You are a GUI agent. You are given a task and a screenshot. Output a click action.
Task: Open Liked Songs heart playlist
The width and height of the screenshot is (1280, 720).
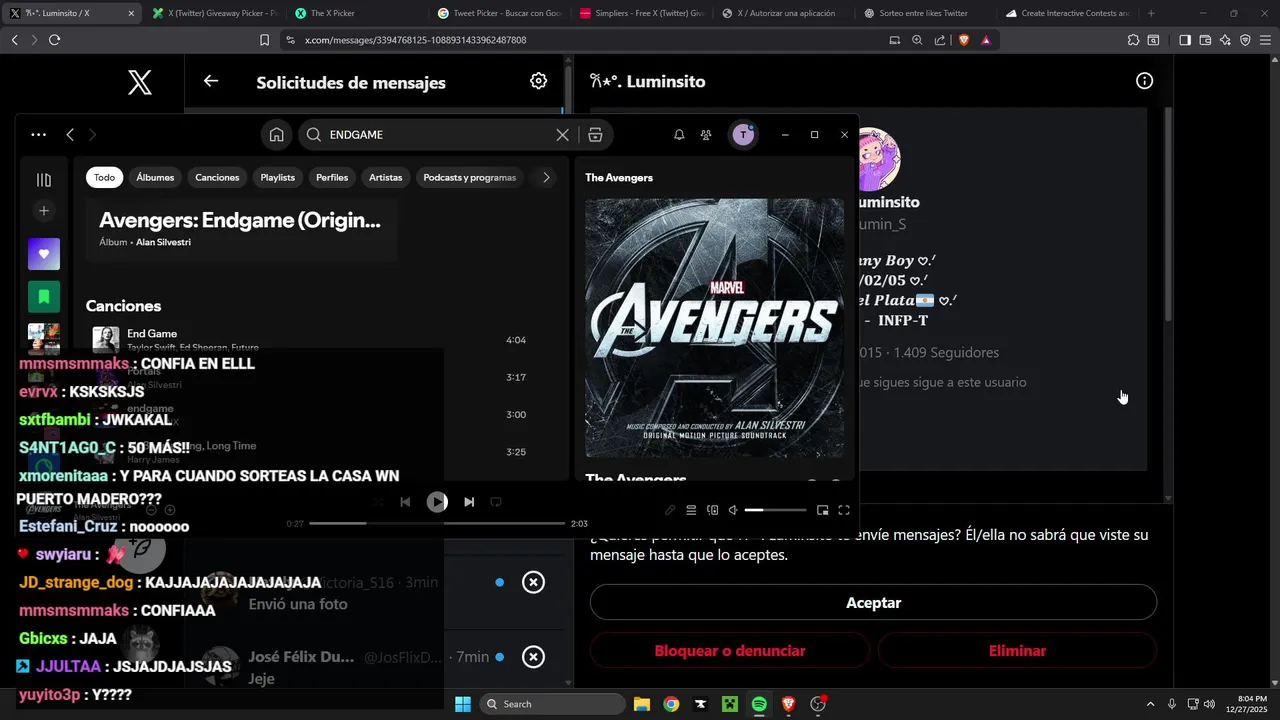coord(44,254)
